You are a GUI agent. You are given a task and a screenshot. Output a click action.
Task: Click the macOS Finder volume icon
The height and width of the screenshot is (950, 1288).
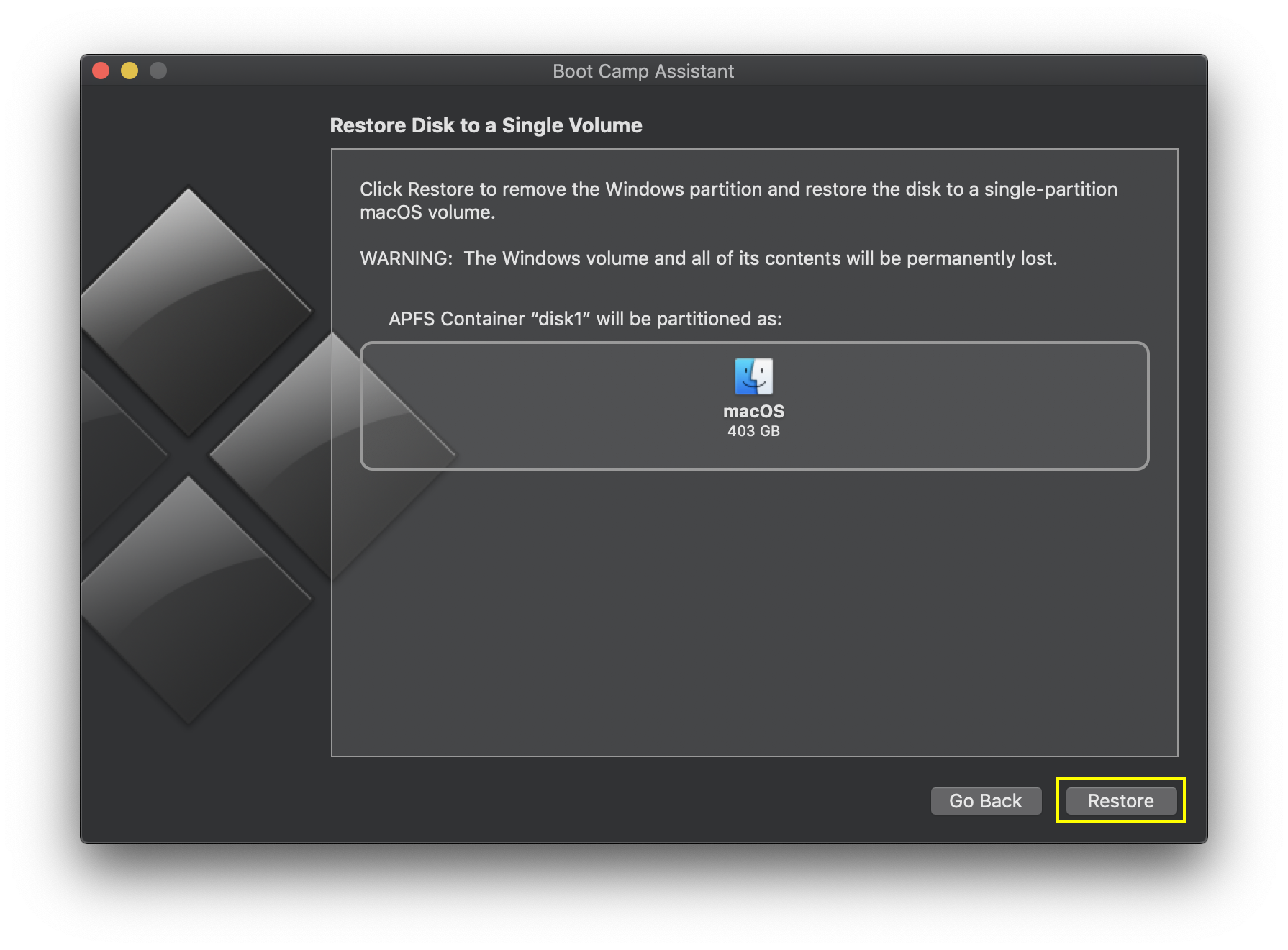click(x=753, y=375)
